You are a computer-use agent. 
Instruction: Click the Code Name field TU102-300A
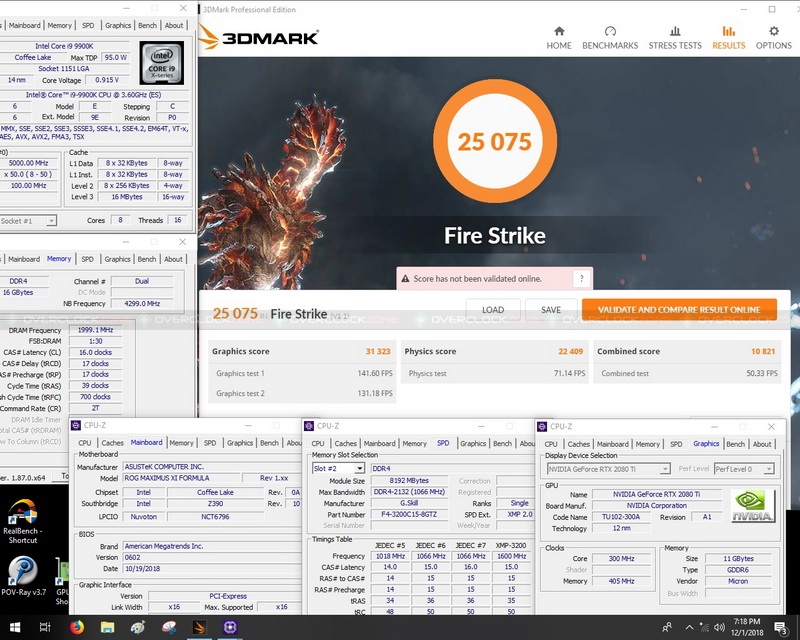[621, 517]
